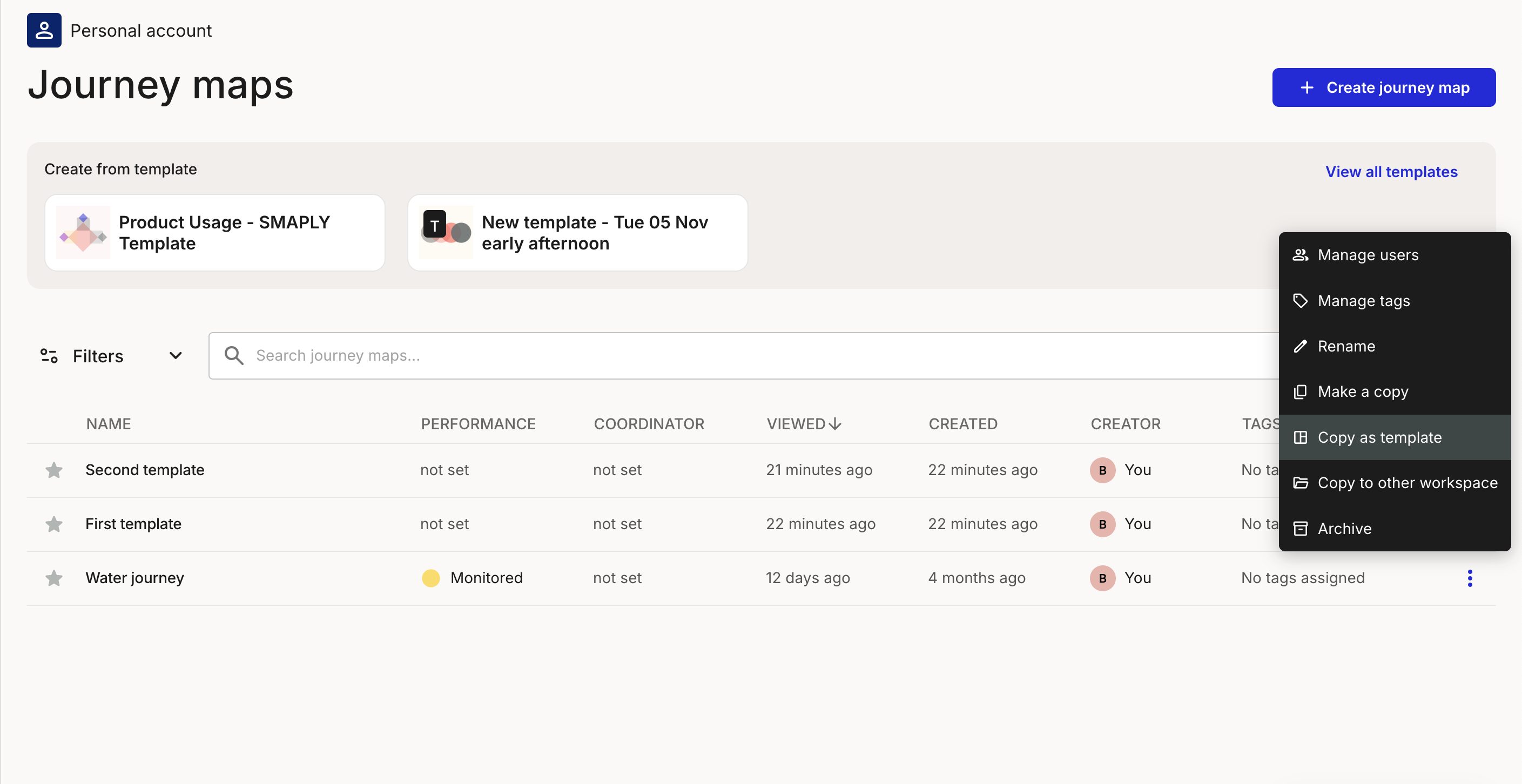Choose Copy as template menu entry
Viewport: 1522px width, 784px height.
pos(1379,438)
